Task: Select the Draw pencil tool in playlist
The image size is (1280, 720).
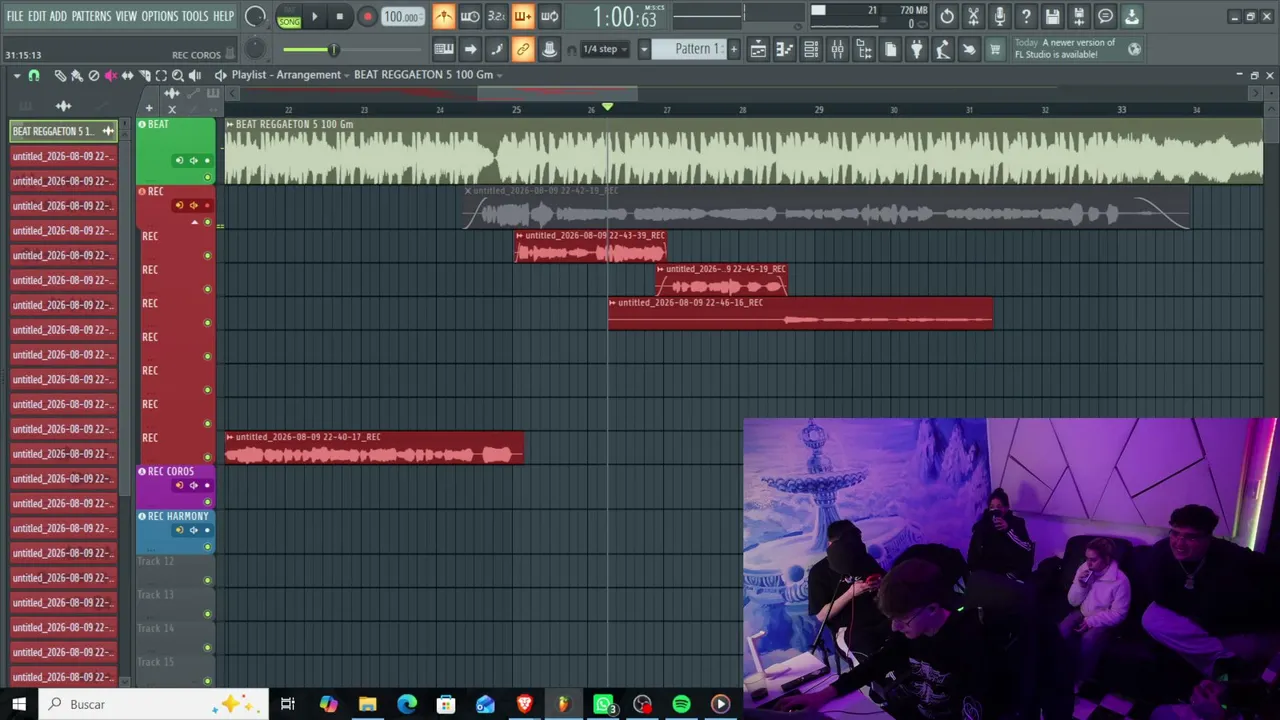Action: click(x=60, y=75)
